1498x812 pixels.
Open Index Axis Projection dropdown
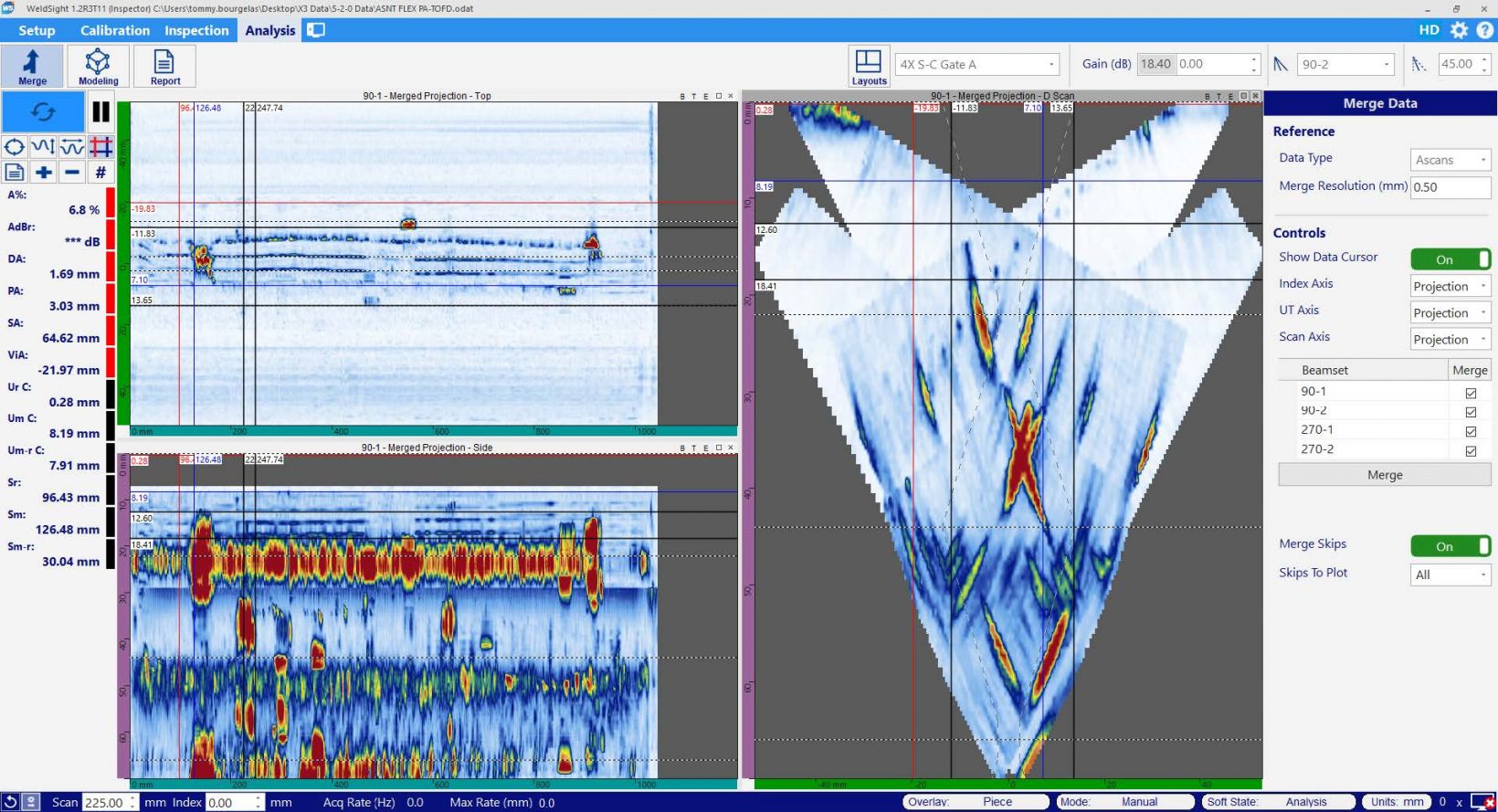tap(1450, 287)
